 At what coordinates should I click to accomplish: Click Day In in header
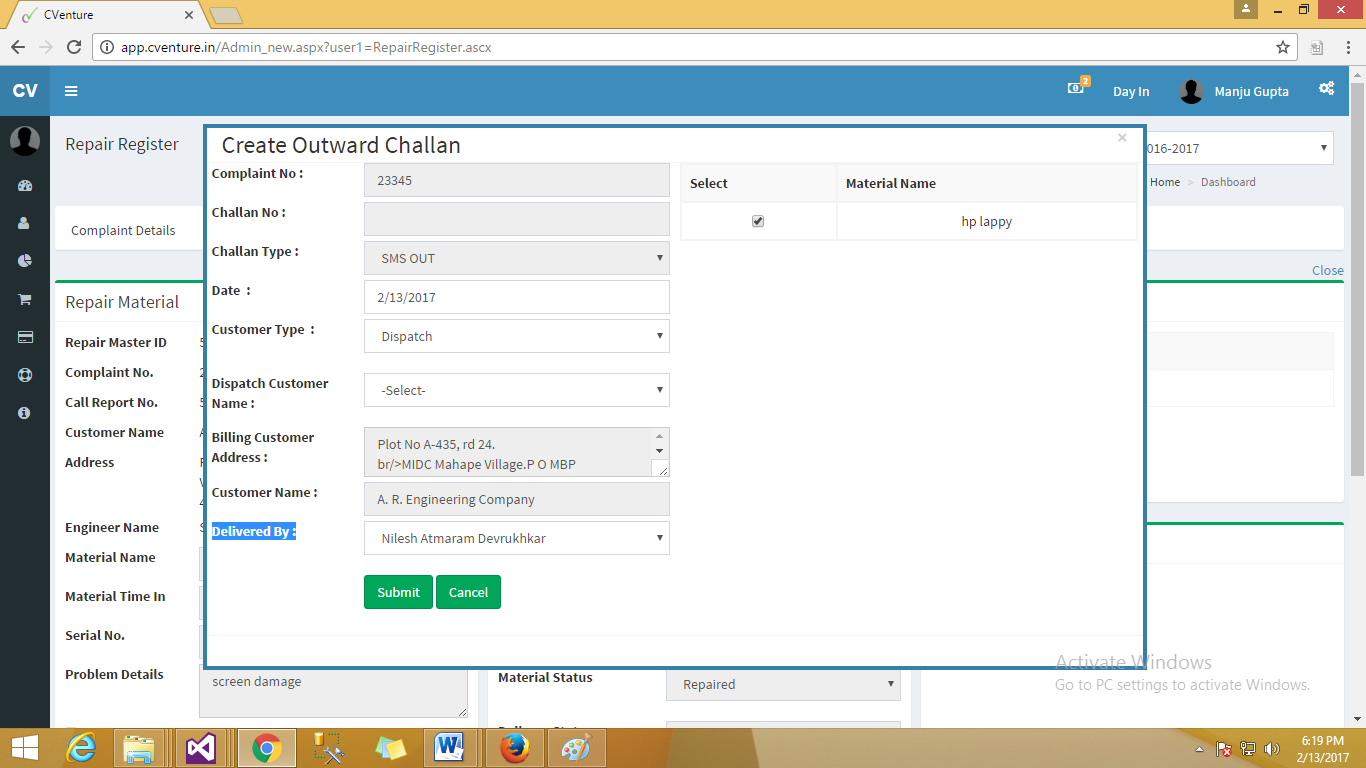pyautogui.click(x=1131, y=91)
